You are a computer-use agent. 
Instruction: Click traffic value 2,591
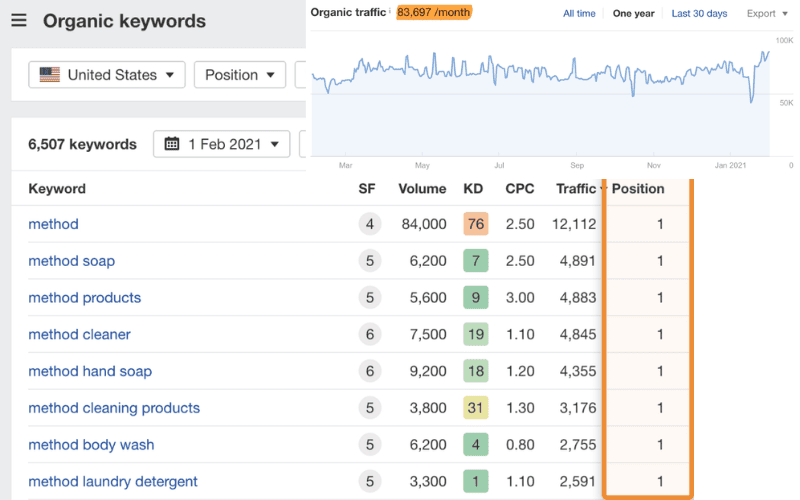point(578,481)
